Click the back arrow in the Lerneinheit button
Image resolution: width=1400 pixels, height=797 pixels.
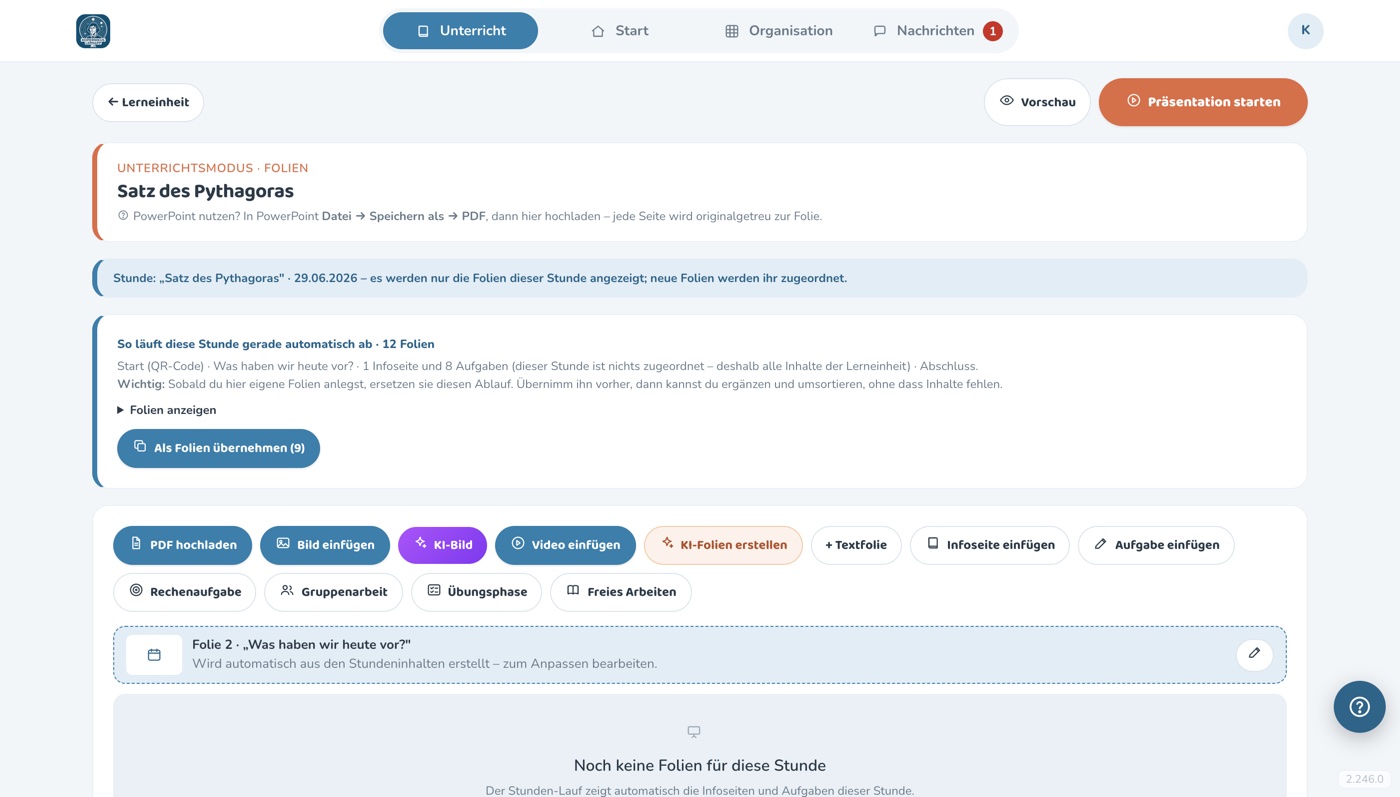pos(113,102)
